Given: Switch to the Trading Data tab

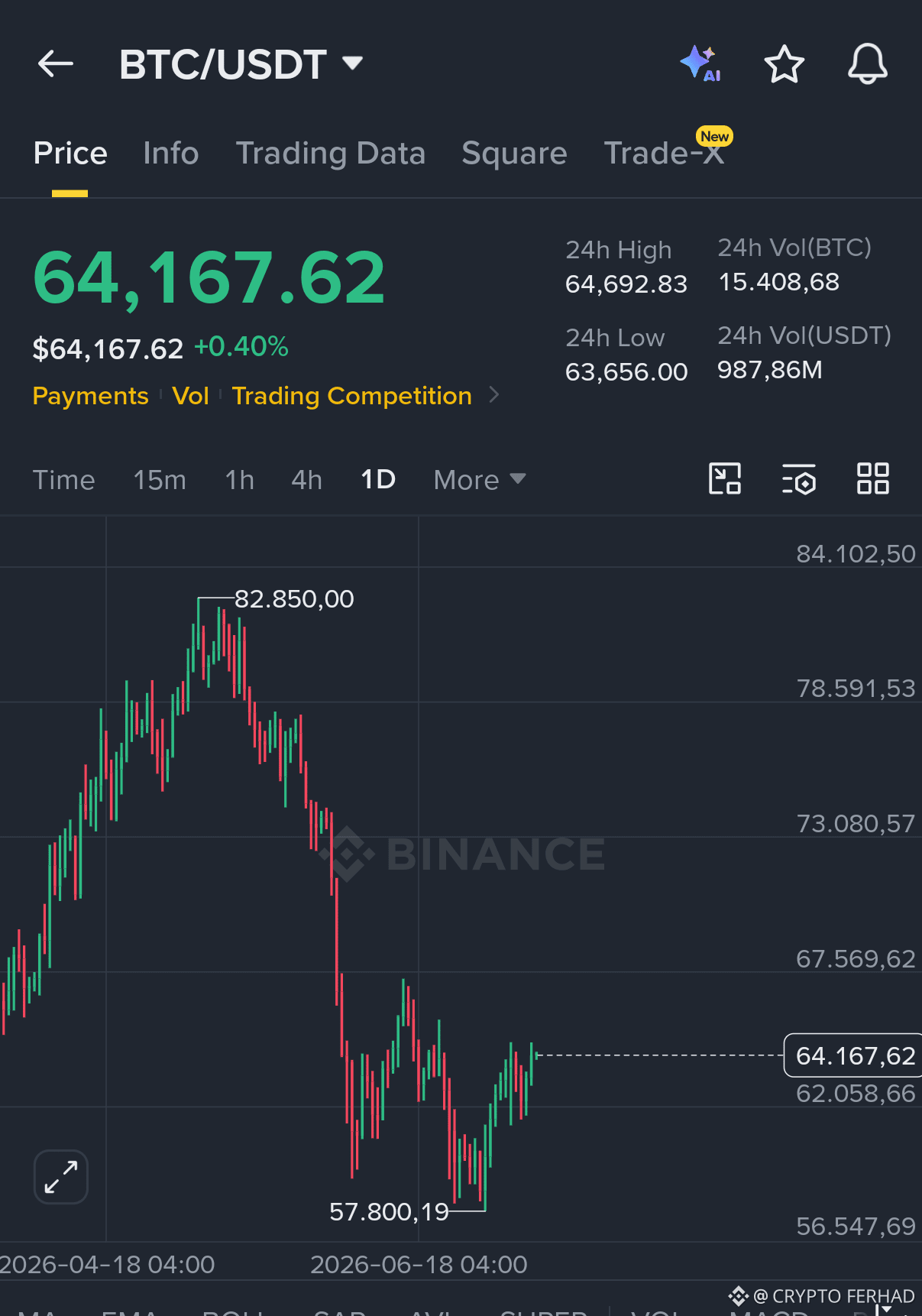Looking at the screenshot, I should tap(331, 154).
